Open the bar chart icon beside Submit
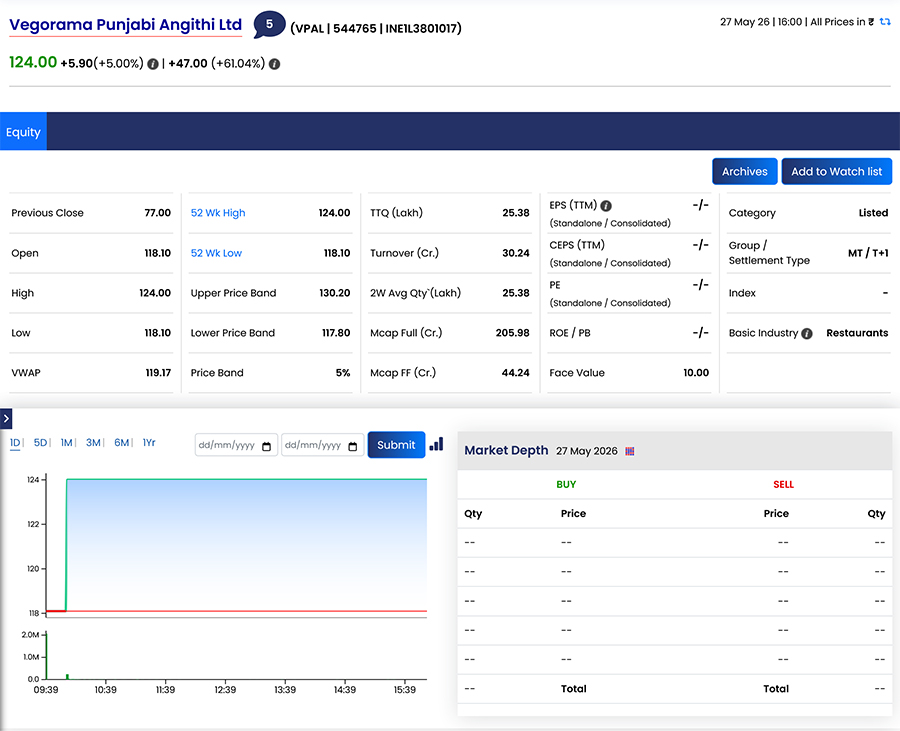 pos(436,444)
